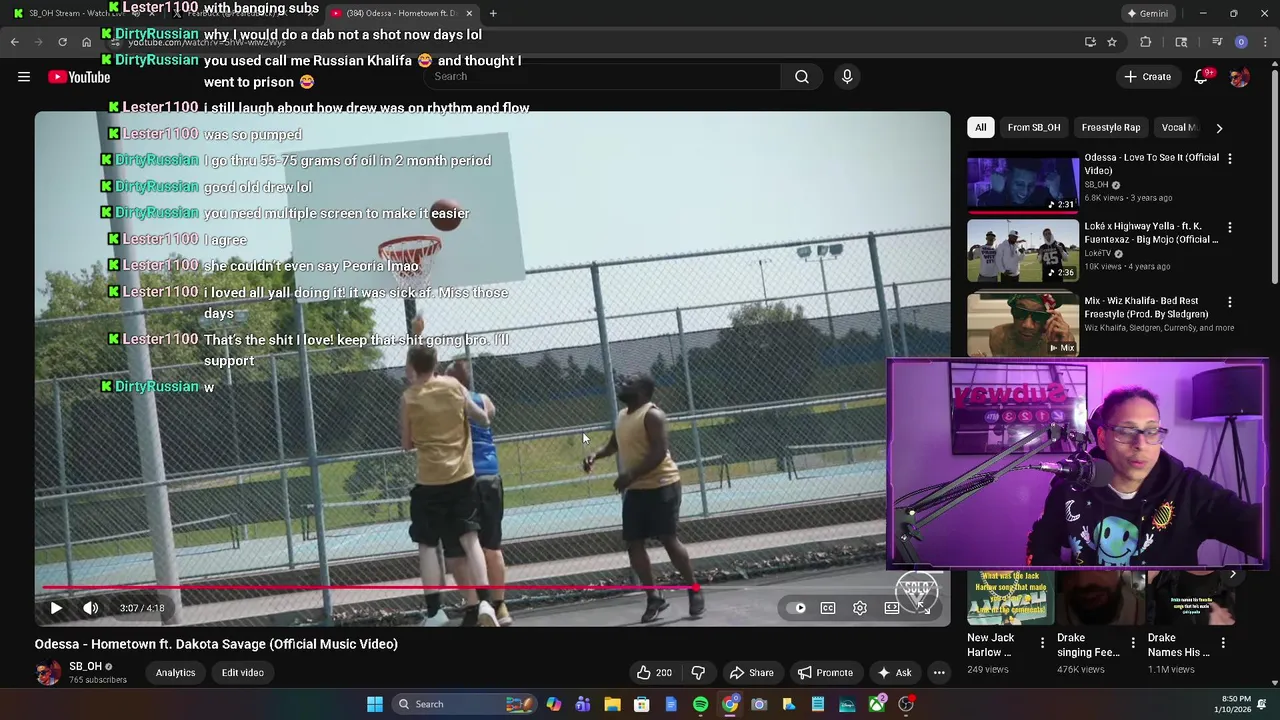The width and height of the screenshot is (1280, 720).
Task: Open Copilot from the taskbar
Action: pos(554,704)
